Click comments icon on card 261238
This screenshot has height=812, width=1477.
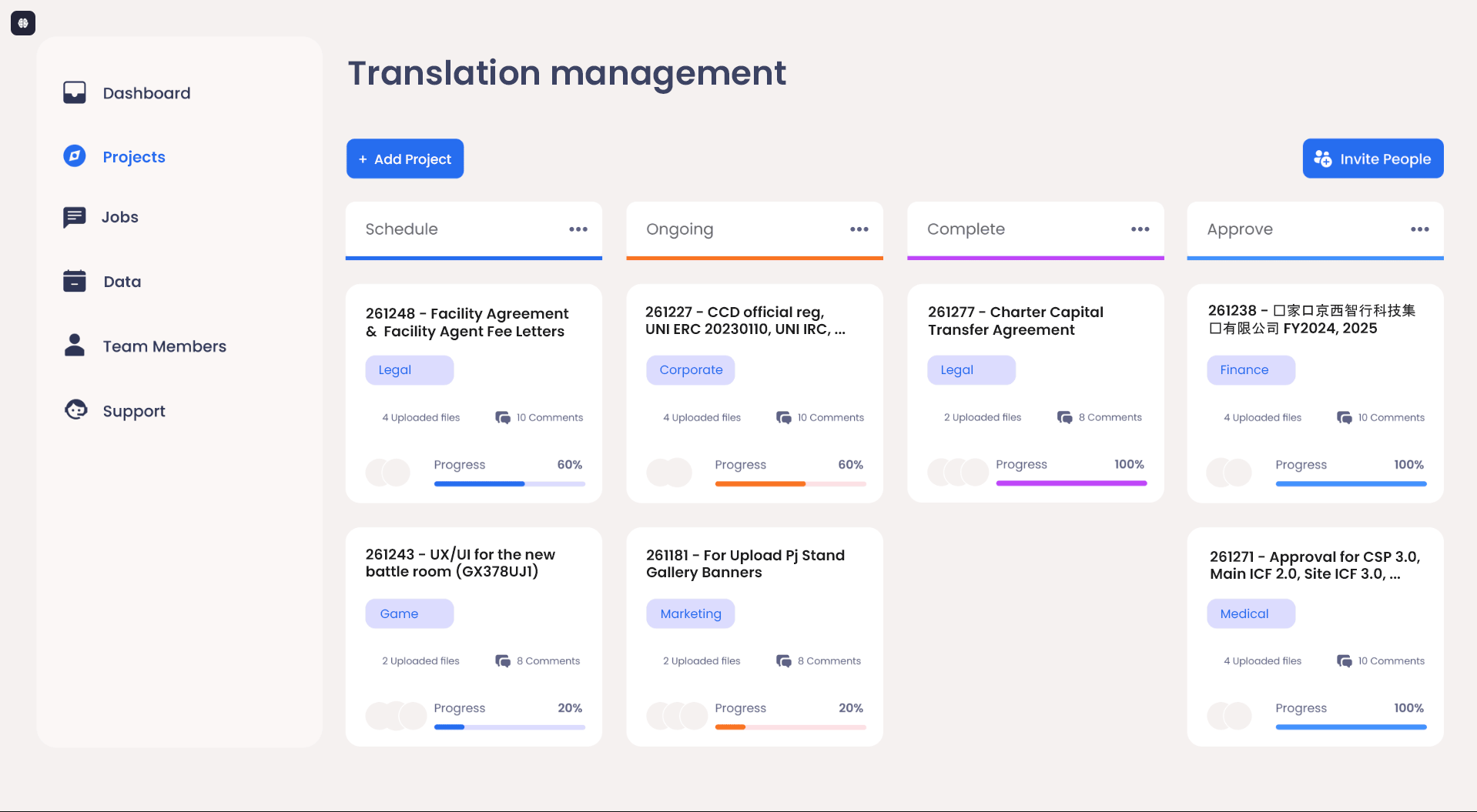click(x=1345, y=417)
